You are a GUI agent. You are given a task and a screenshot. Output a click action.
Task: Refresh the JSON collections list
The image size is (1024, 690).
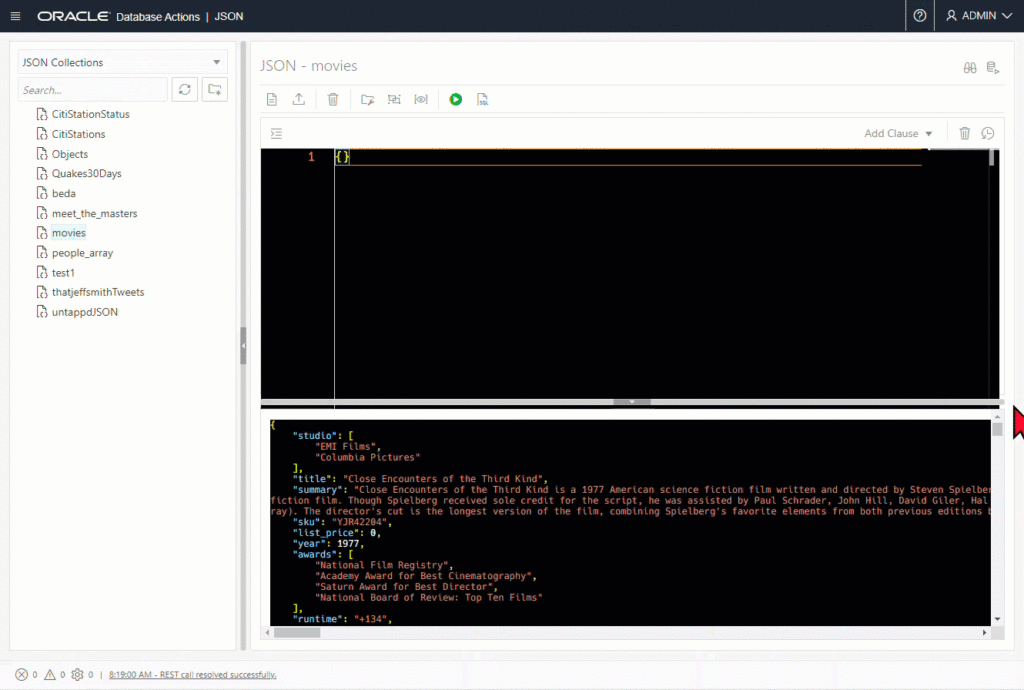(x=184, y=89)
